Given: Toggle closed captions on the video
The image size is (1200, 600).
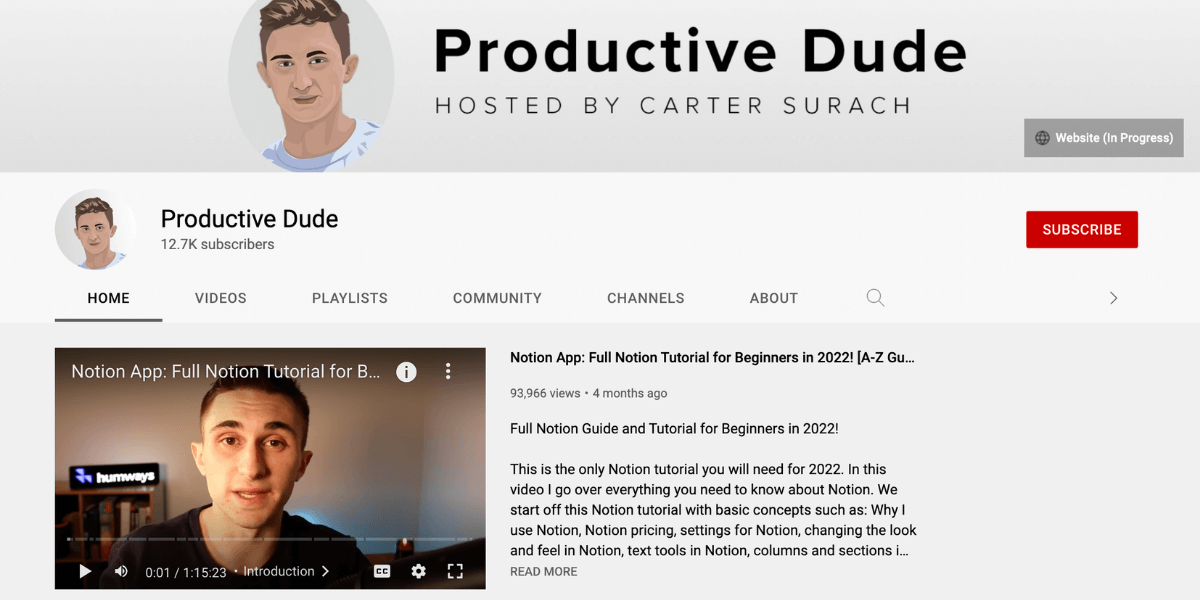Looking at the screenshot, I should click(382, 571).
